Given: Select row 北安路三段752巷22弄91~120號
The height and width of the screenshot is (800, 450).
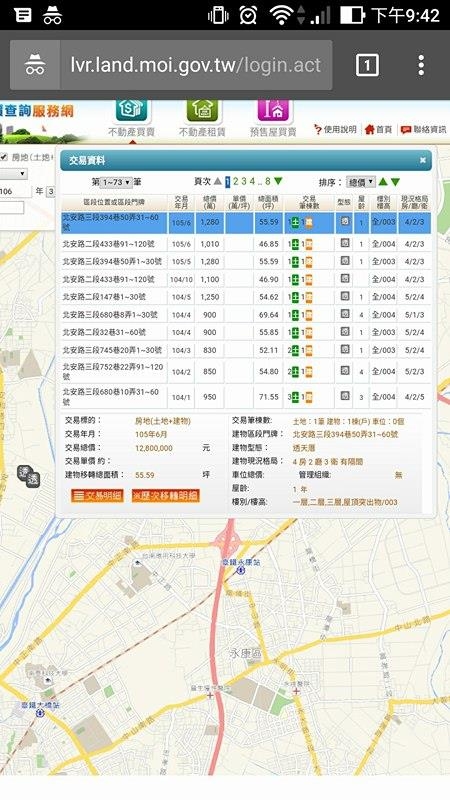Looking at the screenshot, I should [x=246, y=371].
